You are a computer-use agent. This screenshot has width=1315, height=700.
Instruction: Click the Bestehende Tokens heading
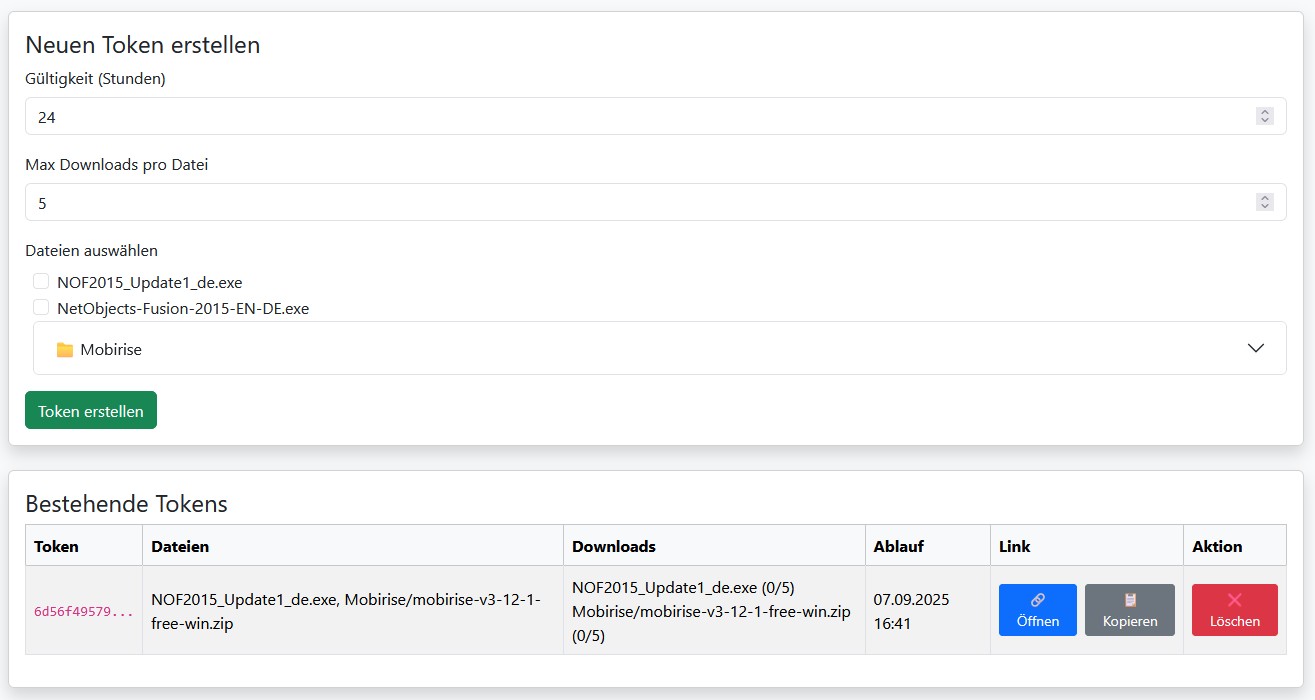click(x=126, y=503)
